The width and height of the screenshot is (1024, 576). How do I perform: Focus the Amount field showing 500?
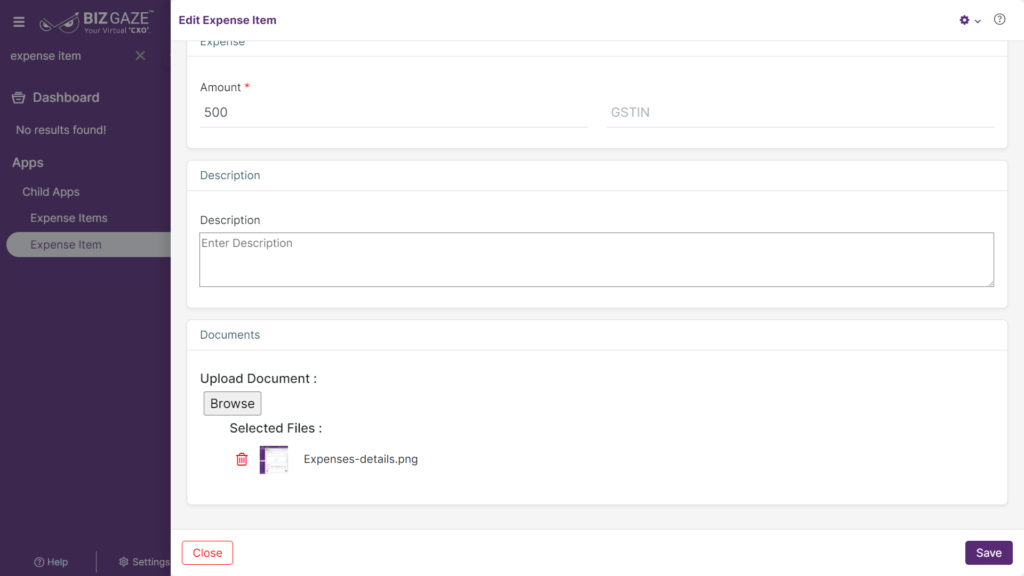click(x=393, y=112)
